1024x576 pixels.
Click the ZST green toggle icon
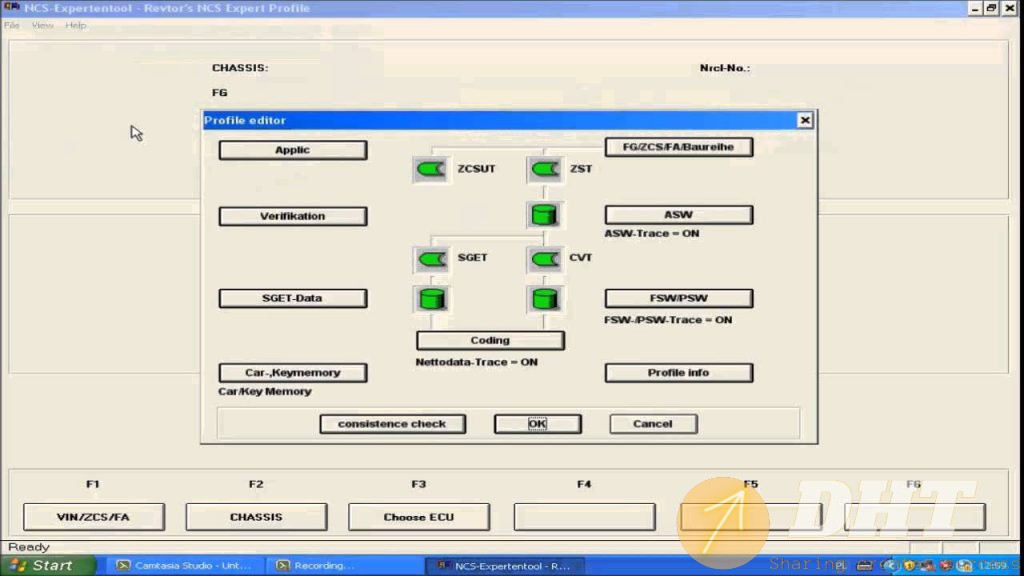[545, 169]
